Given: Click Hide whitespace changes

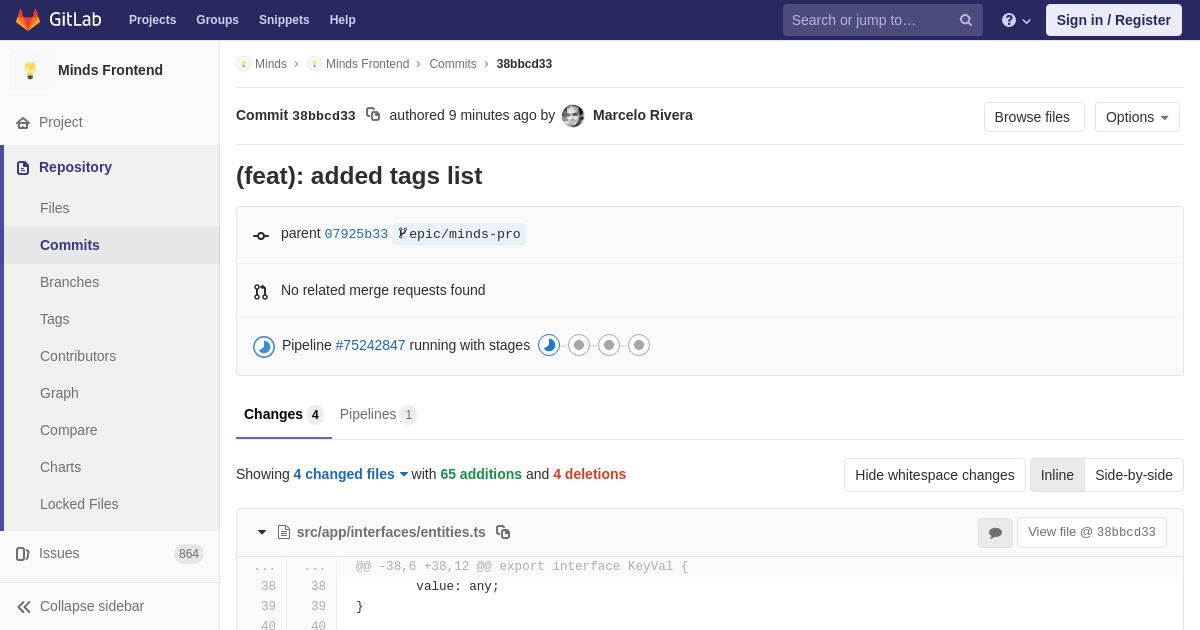Looking at the screenshot, I should 935,475.
